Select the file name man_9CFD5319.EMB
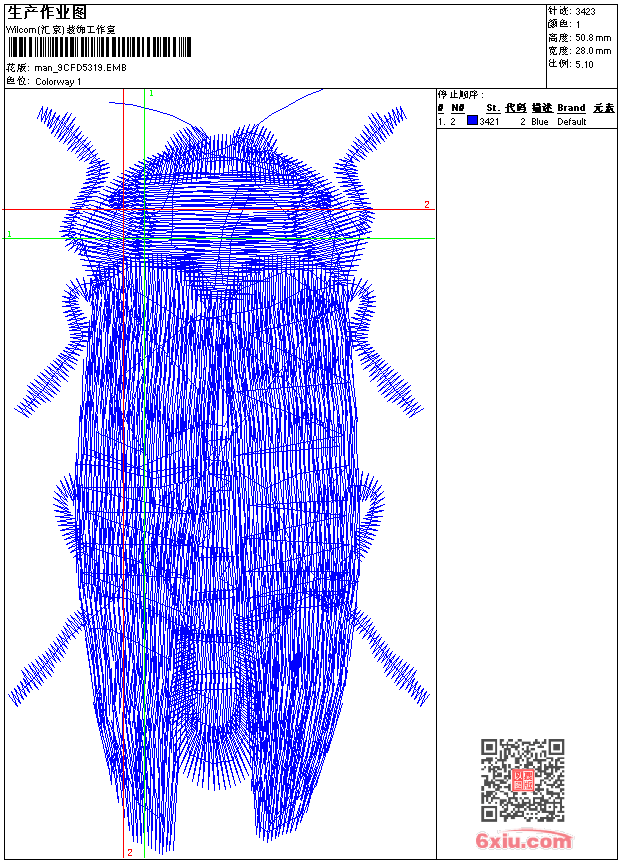 [81, 67]
